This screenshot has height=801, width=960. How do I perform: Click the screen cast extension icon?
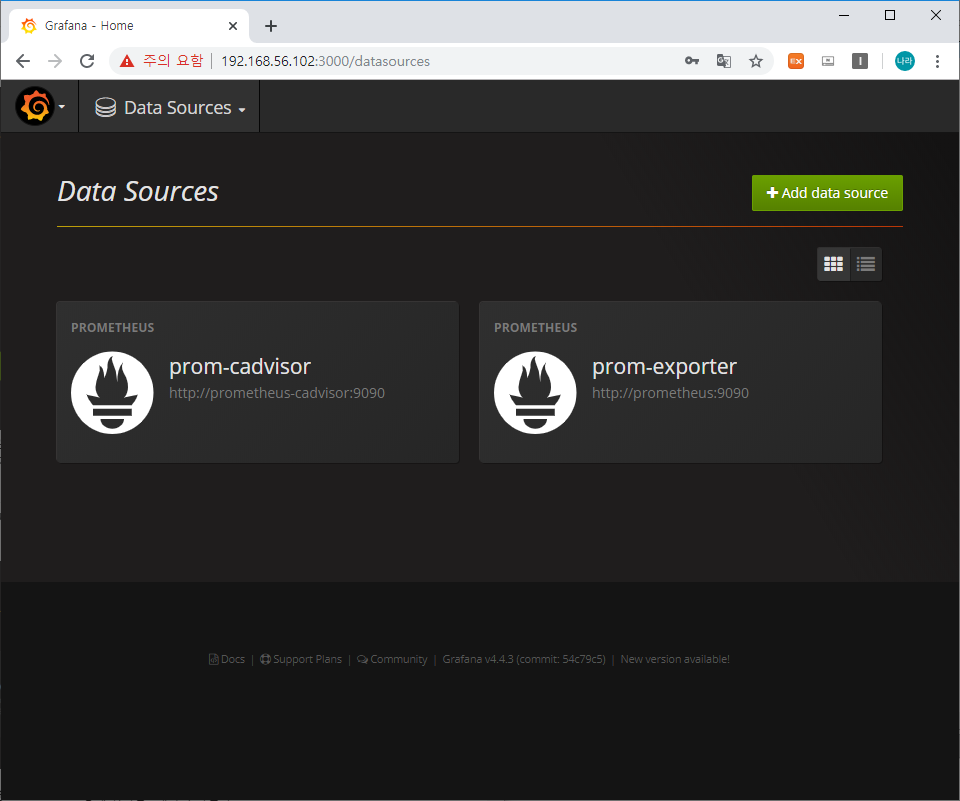(828, 61)
